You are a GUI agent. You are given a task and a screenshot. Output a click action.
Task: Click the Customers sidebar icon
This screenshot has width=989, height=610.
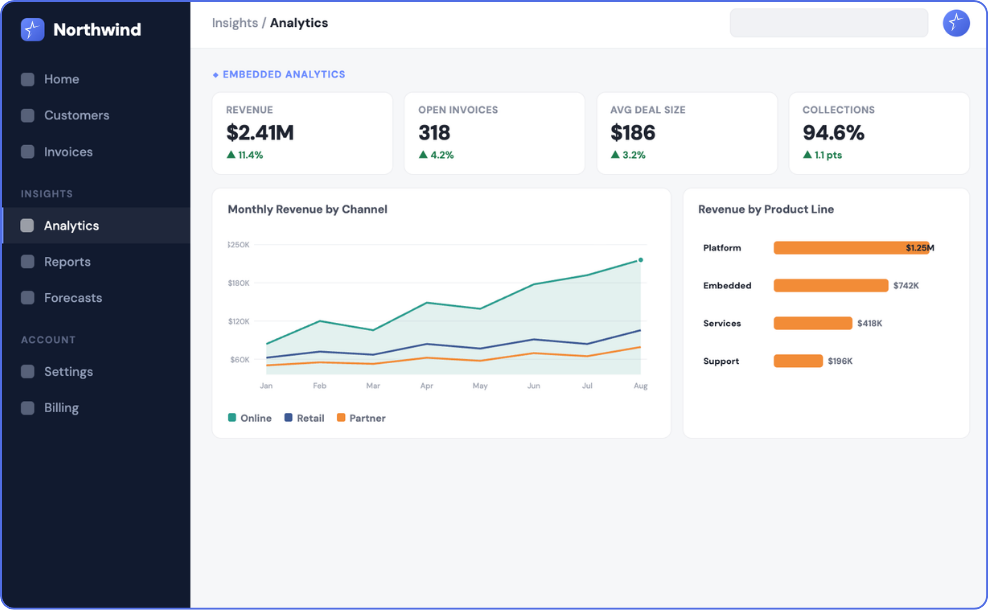(x=28, y=115)
